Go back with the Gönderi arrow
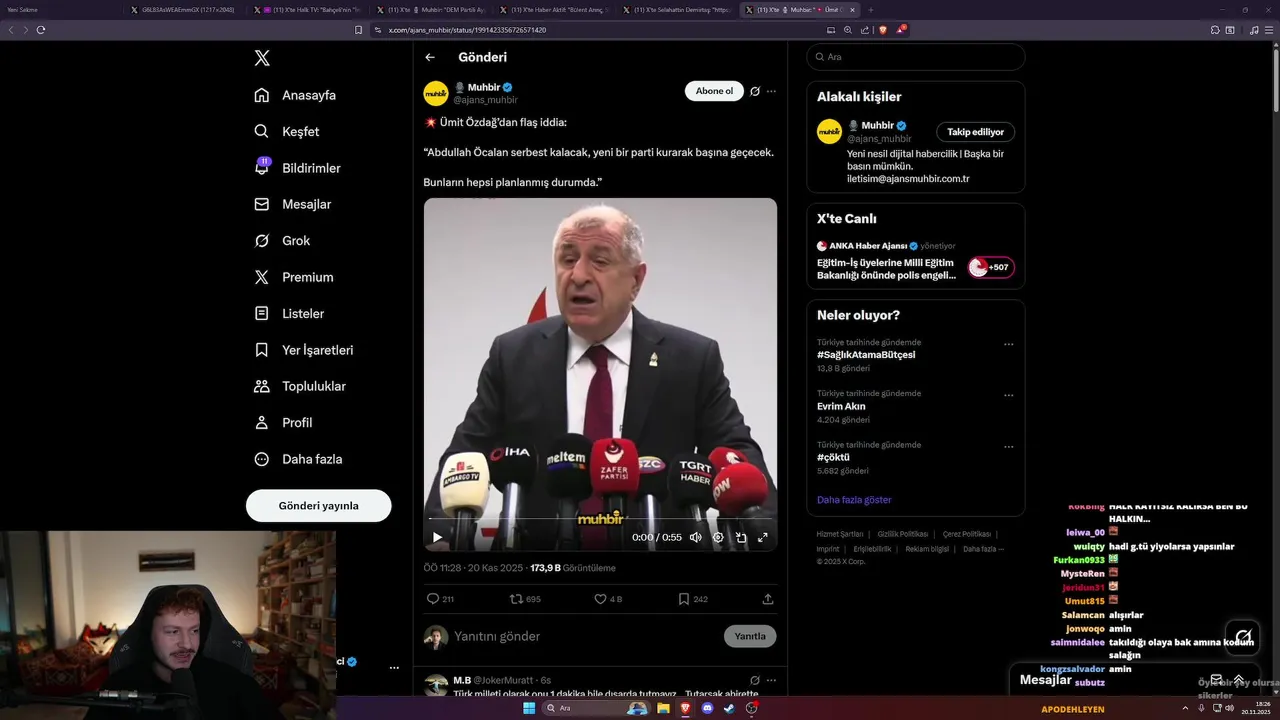This screenshot has width=1280, height=720. (x=430, y=57)
